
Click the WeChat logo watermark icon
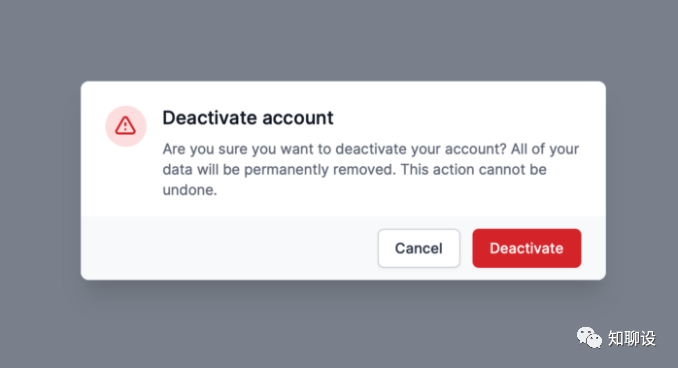point(589,338)
